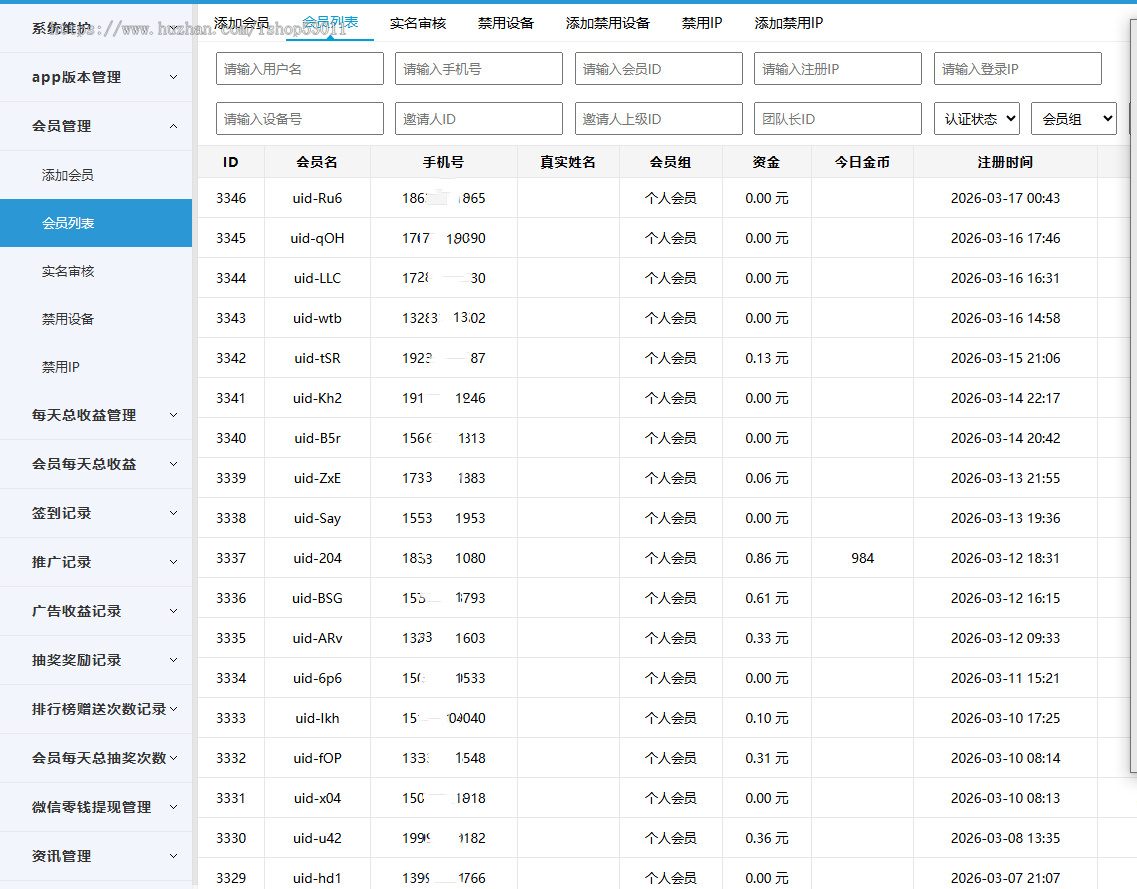1137x889 pixels.
Task: Click the 资金 column header
Action: tap(766, 162)
